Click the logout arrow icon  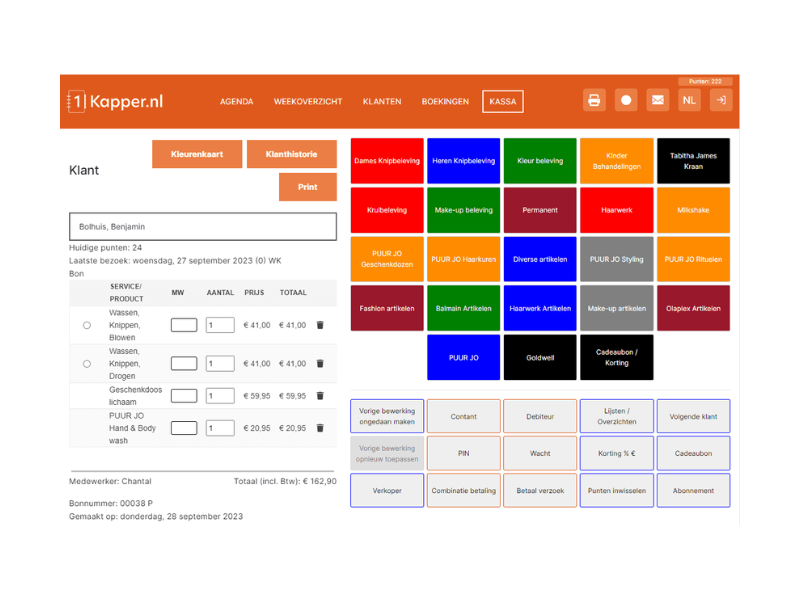[721, 100]
